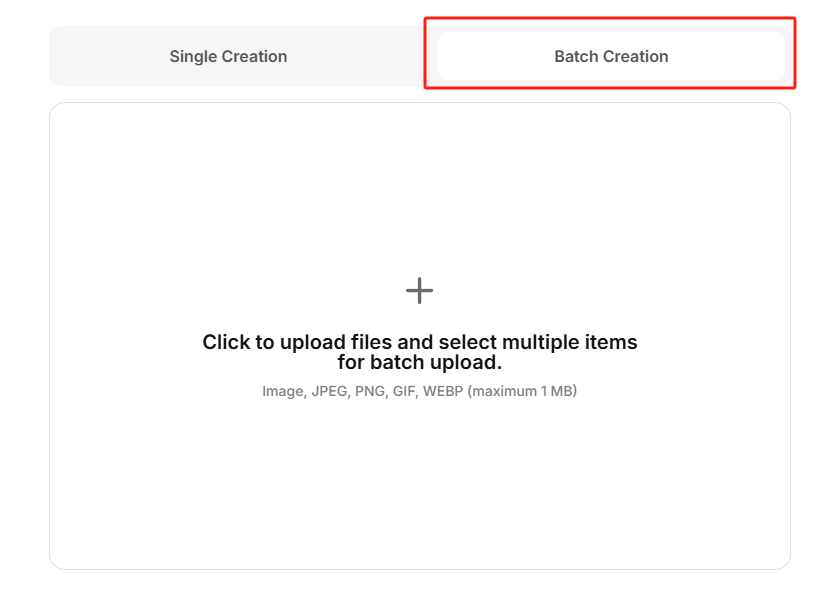Click the plus icon in upload area
This screenshot has height=592, width=837.
pos(419,291)
